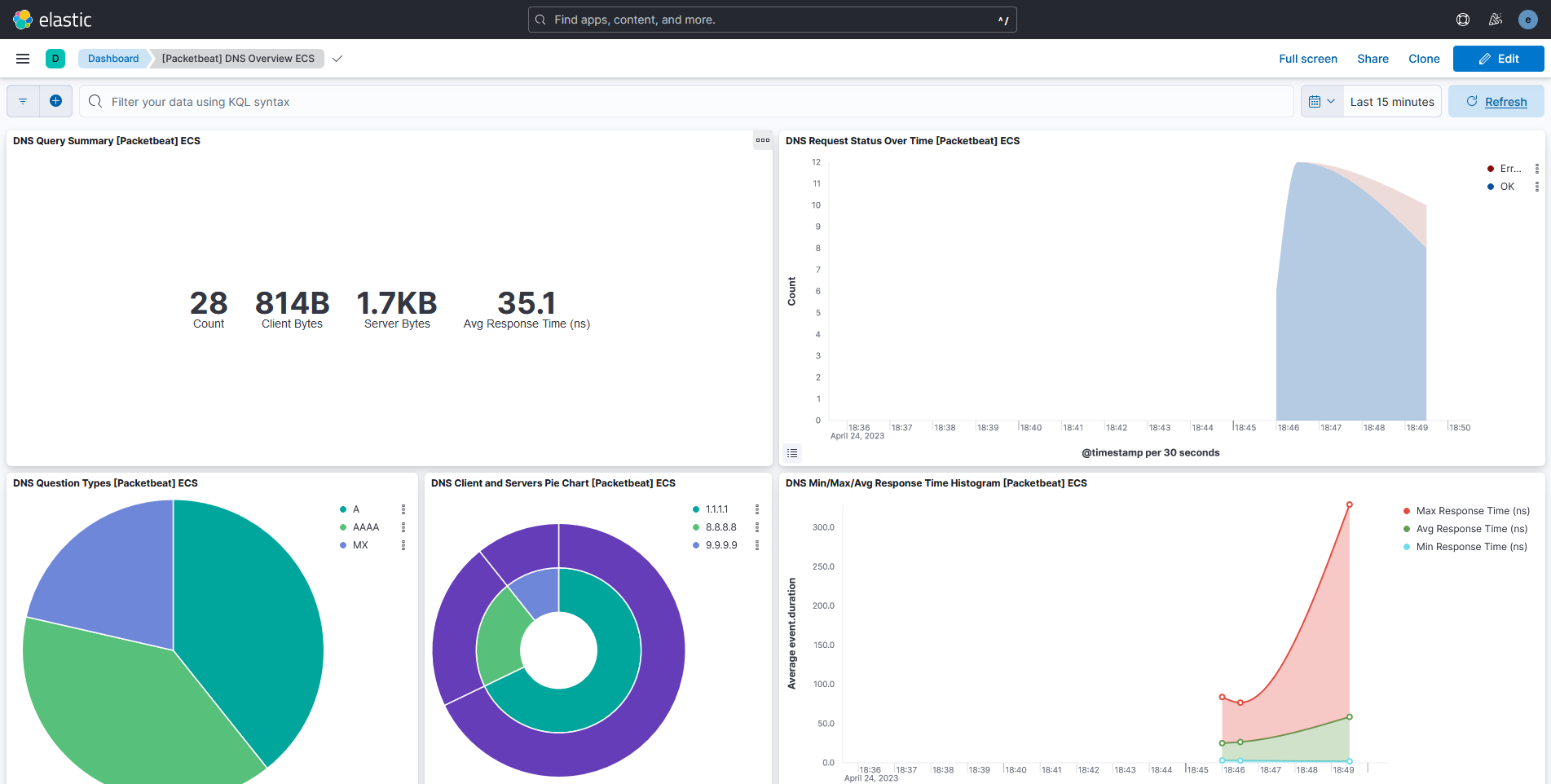Open the dashboard title checkmark dropdown
1551x784 pixels.
(x=337, y=59)
